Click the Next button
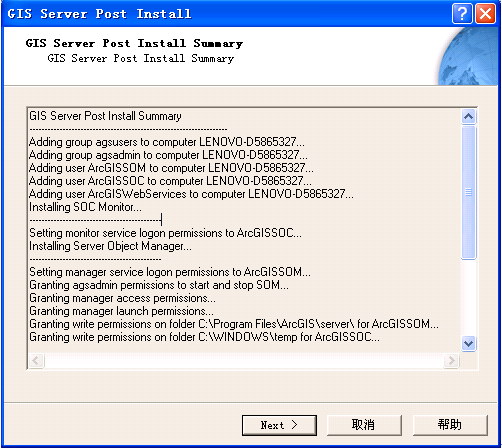This screenshot has width=502, height=448. pos(279,425)
